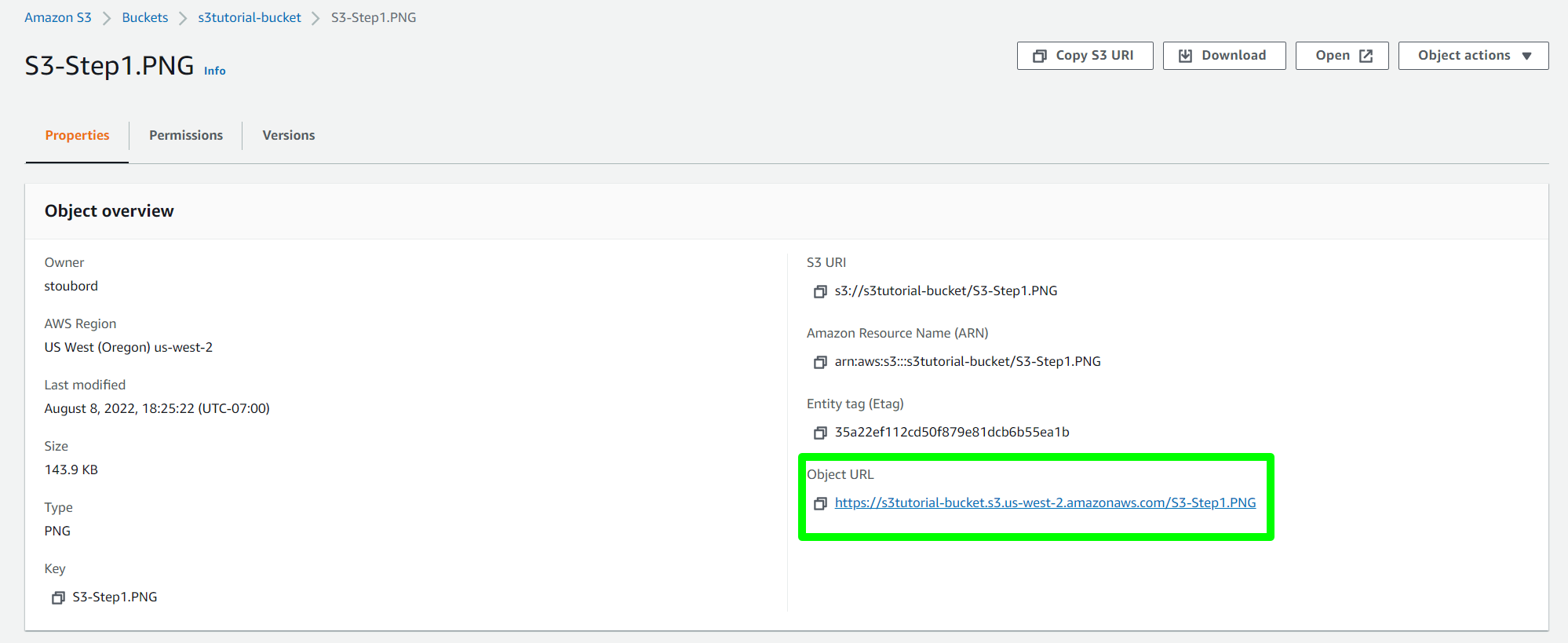Switch to the Versions tab
The image size is (1568, 643).
coord(289,135)
